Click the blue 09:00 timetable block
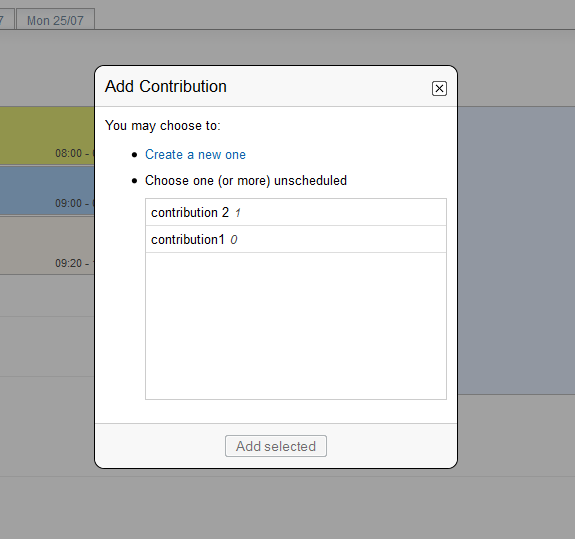Image resolution: width=575 pixels, height=539 pixels. (47, 191)
